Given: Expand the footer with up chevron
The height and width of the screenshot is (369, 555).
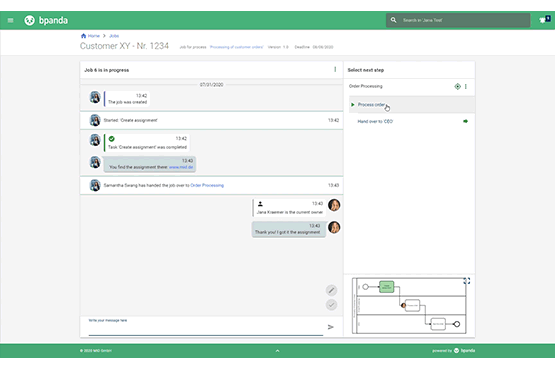Looking at the screenshot, I should pos(278,351).
